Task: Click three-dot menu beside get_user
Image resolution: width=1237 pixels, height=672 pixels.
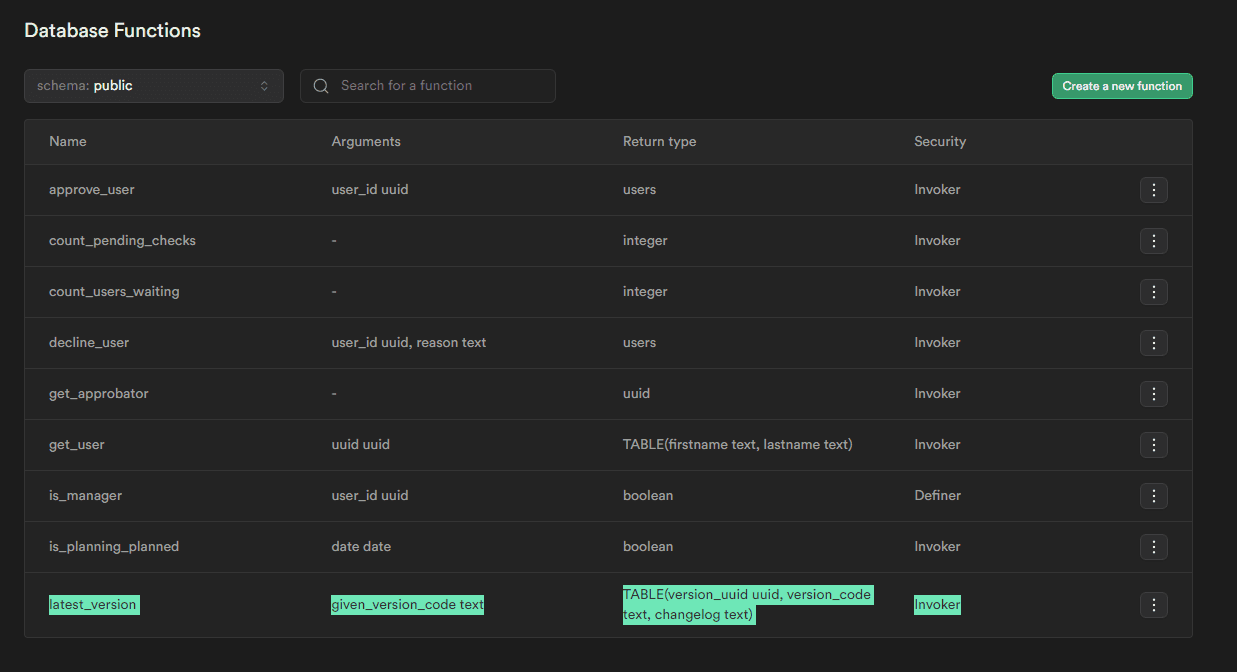Action: click(x=1153, y=445)
